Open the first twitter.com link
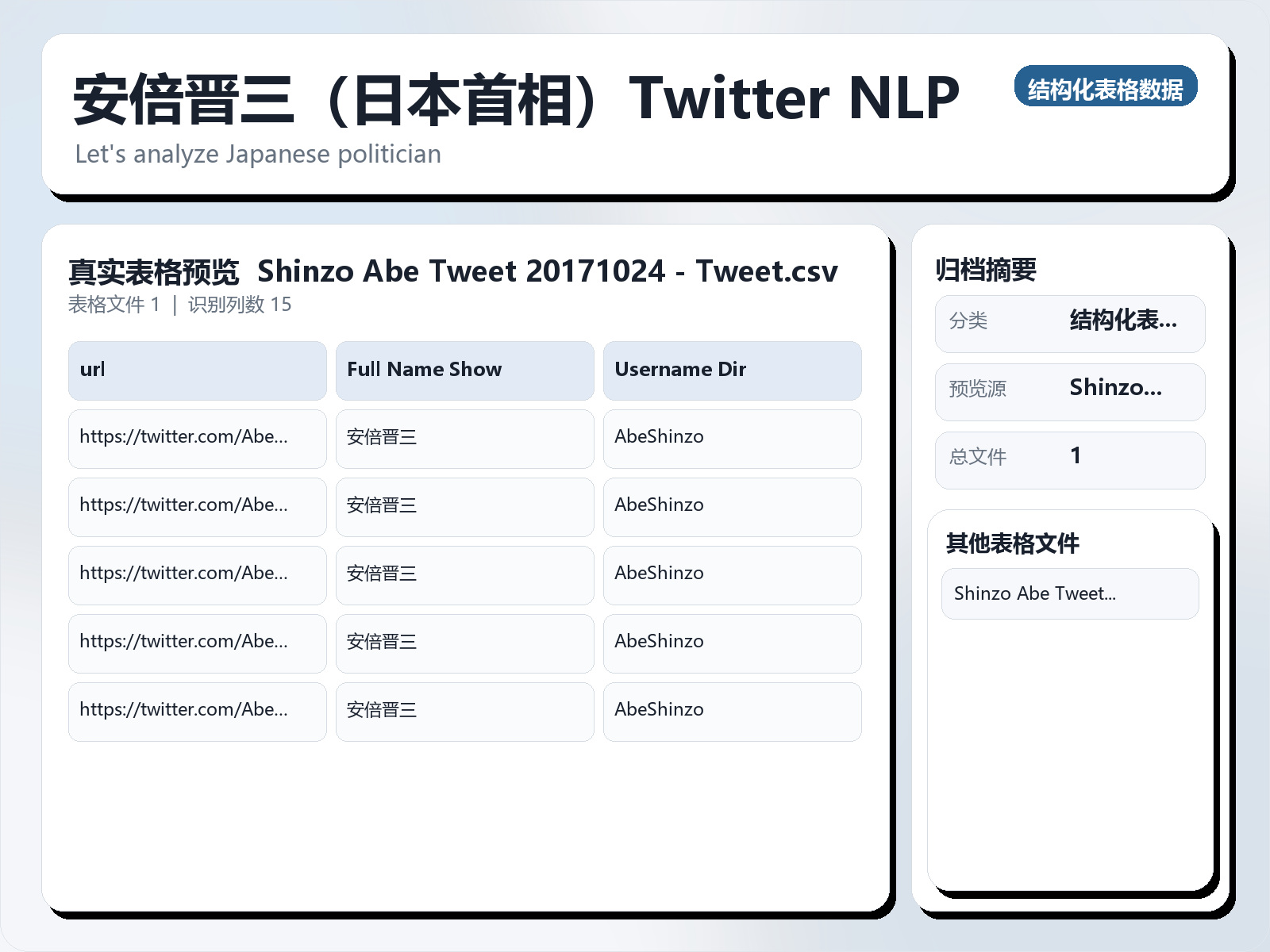 [x=197, y=439]
